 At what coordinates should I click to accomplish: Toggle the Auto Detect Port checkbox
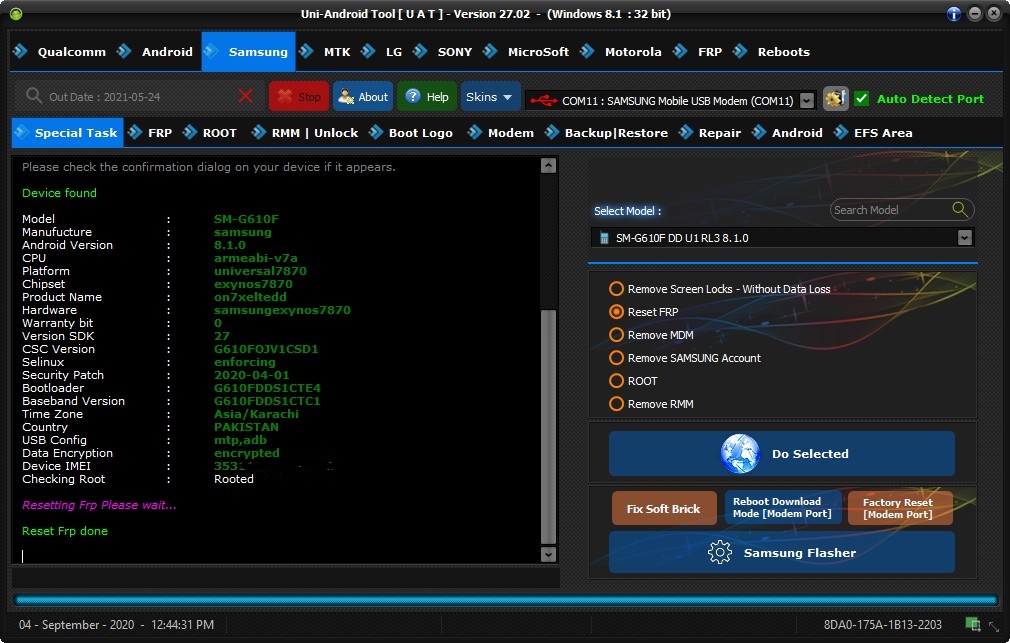click(x=861, y=98)
